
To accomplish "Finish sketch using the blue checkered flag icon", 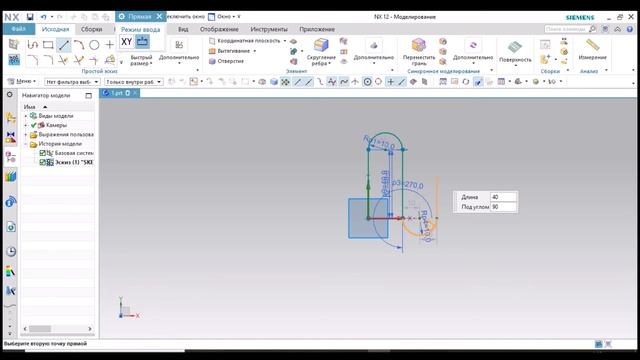I will 14,60.
